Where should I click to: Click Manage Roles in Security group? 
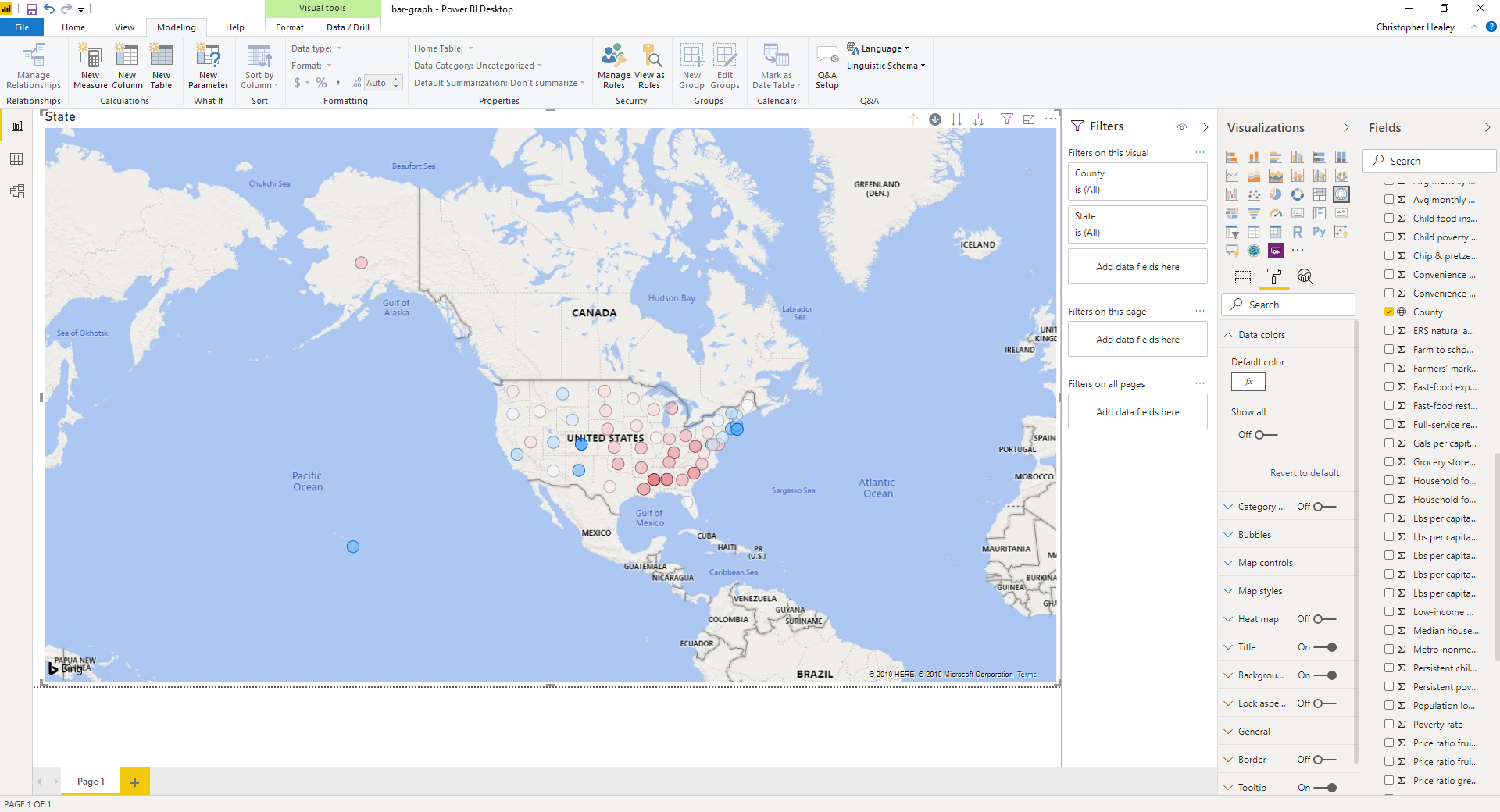pyautogui.click(x=614, y=67)
